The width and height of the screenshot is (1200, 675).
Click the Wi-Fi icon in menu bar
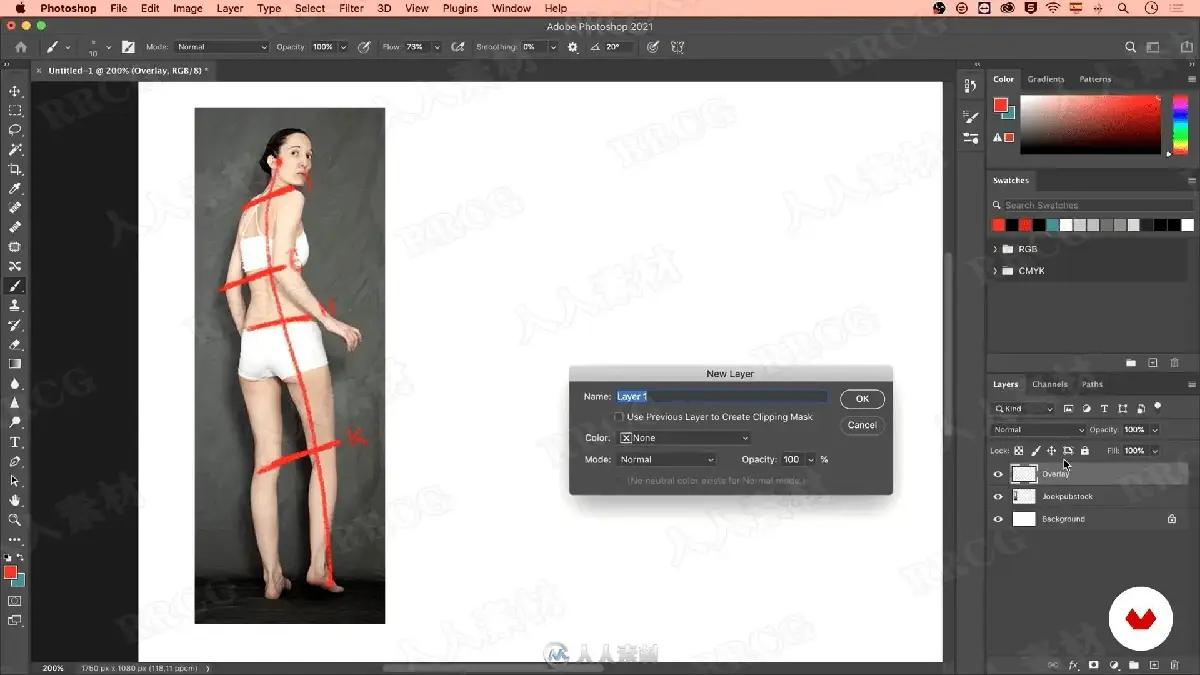pos(1052,8)
